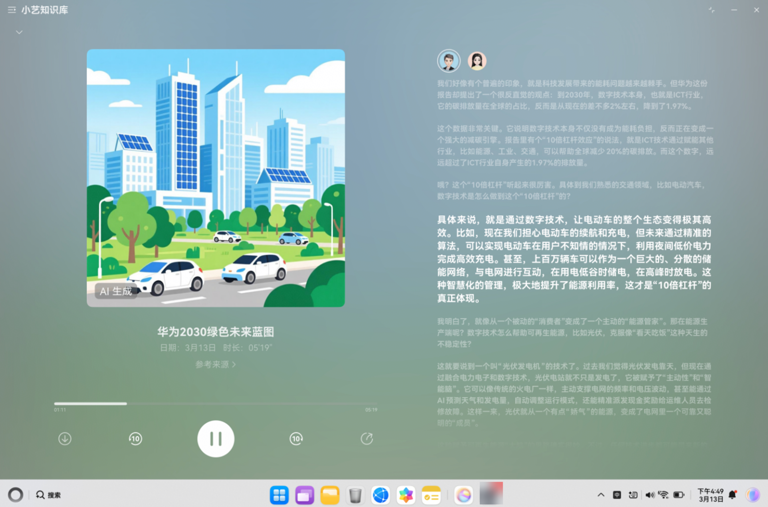Share the podcast with the arrow icon
768x507 pixels.
point(366,438)
